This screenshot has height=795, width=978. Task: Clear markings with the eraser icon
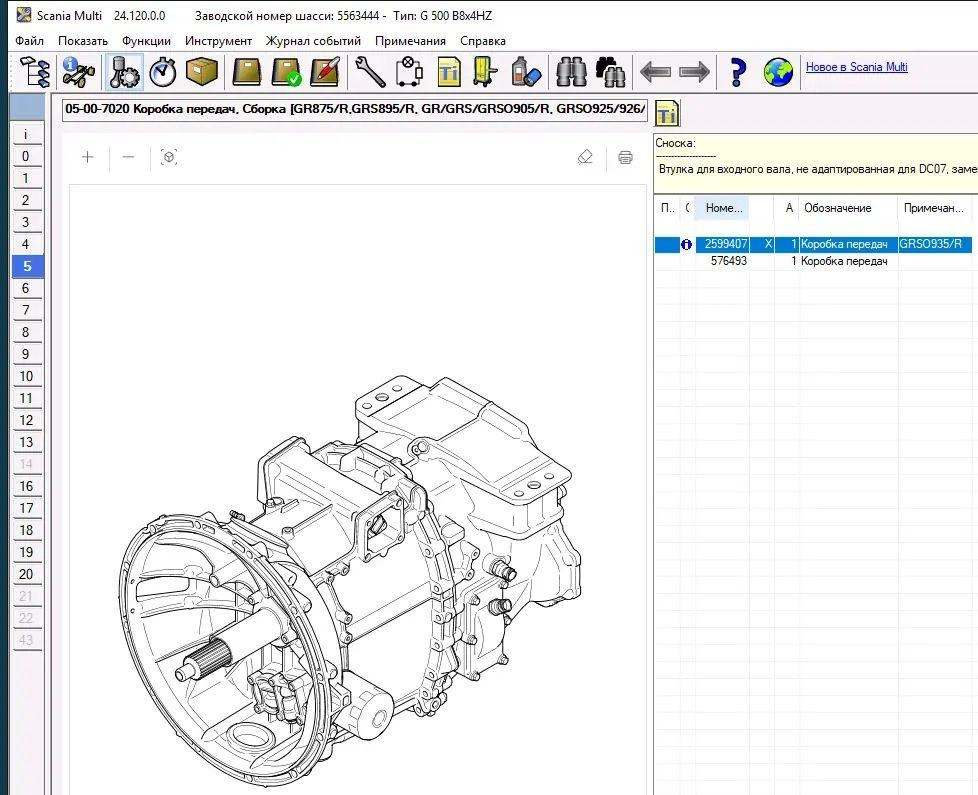coord(585,157)
